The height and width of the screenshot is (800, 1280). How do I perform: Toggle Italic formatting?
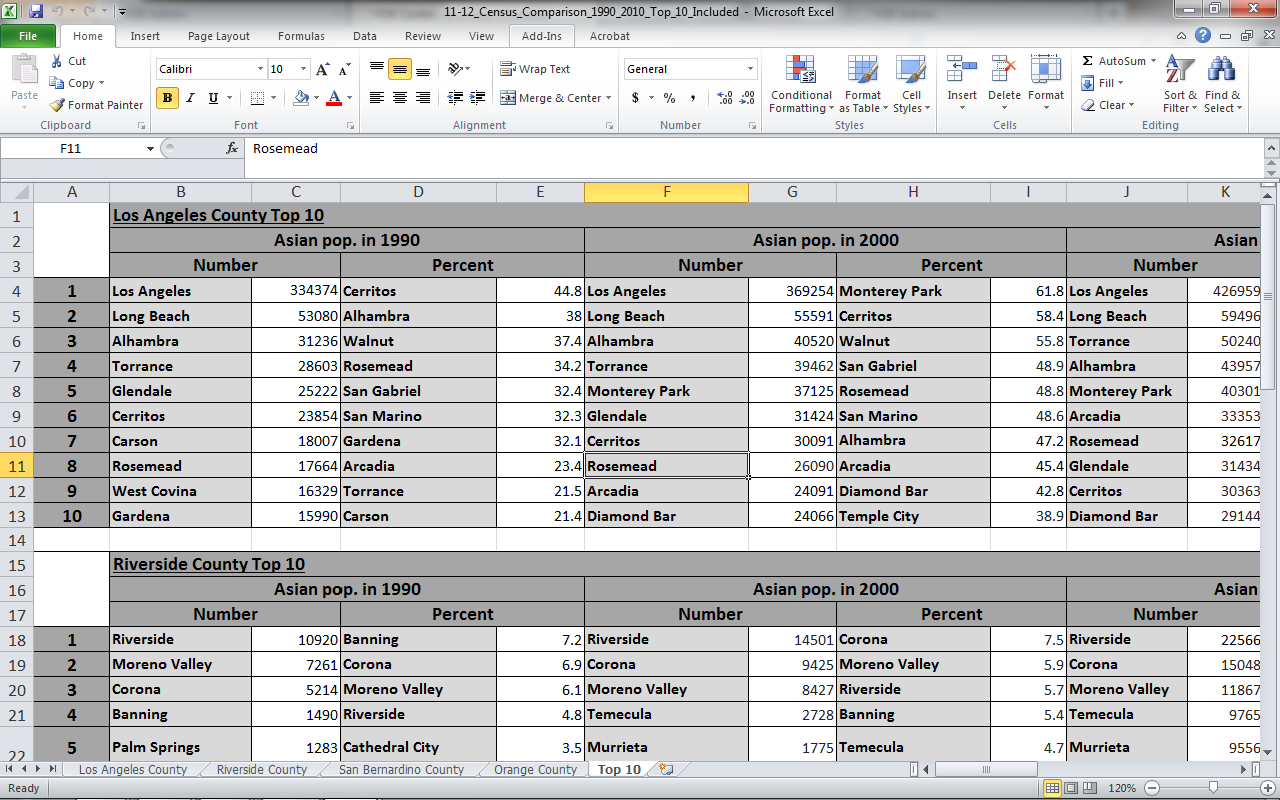(x=190, y=98)
